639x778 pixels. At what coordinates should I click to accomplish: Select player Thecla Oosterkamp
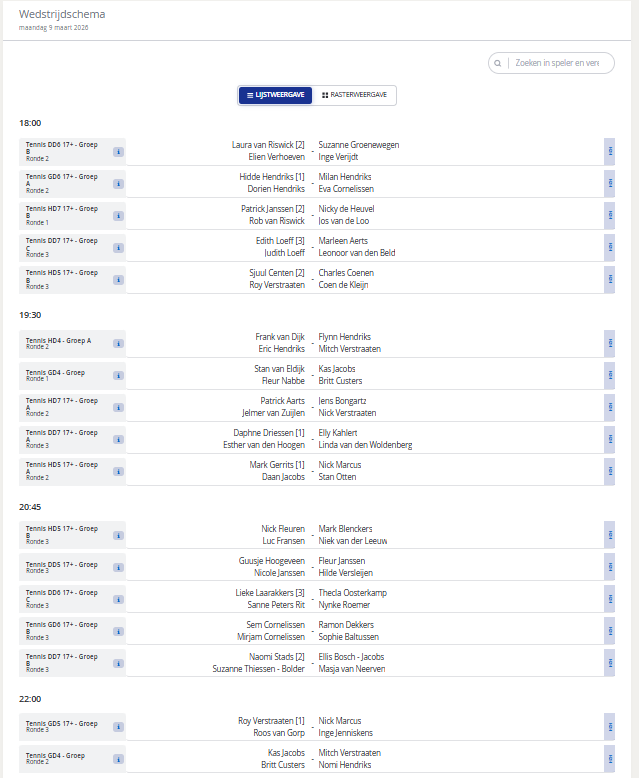tap(357, 593)
